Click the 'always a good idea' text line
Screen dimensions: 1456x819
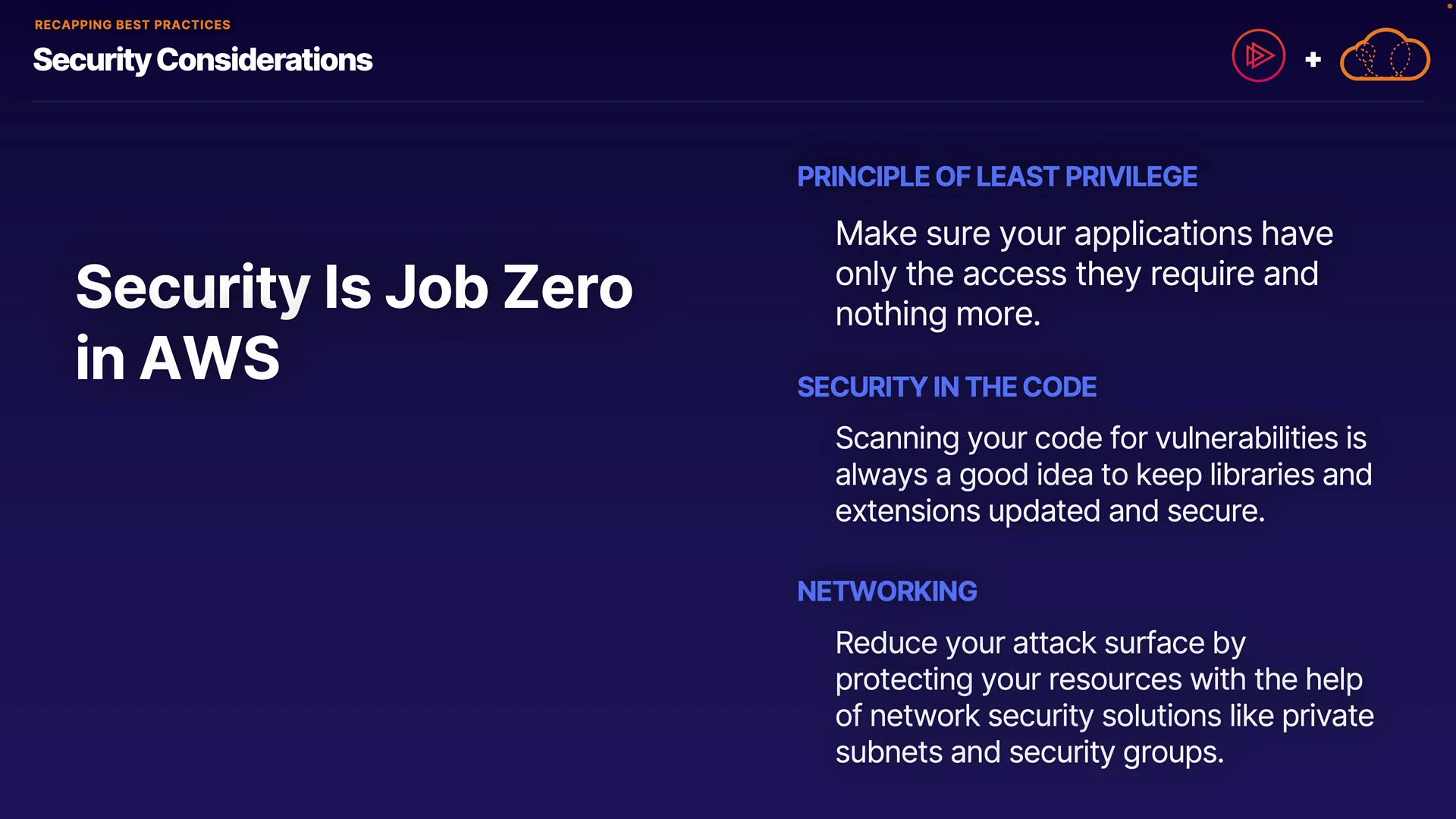tap(1103, 475)
